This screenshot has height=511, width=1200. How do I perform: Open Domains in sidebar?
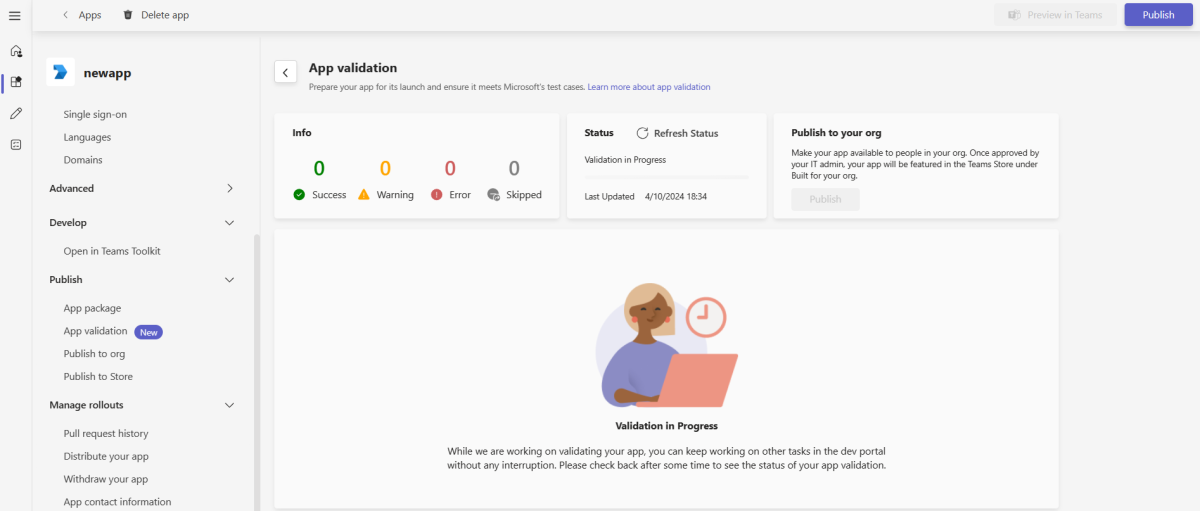click(x=83, y=160)
